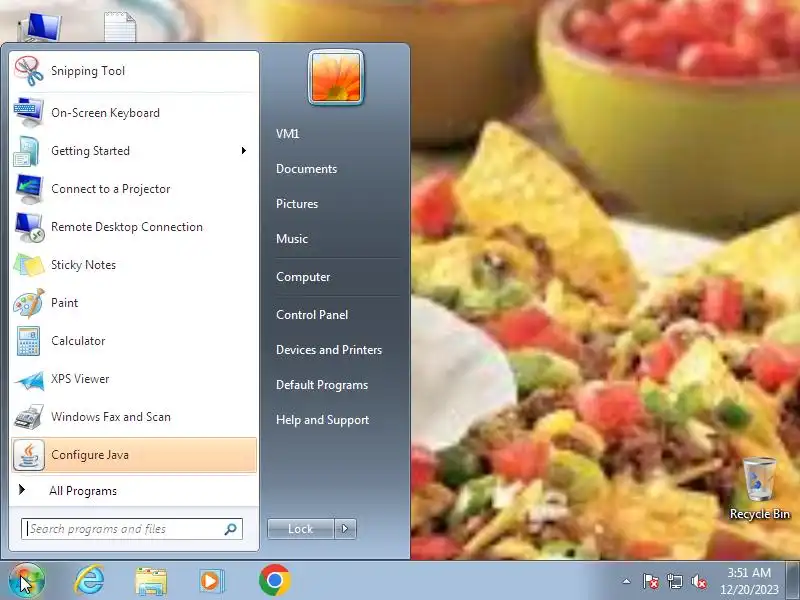The image size is (800, 600).
Task: Open Documents from Start menu
Action: point(307,169)
